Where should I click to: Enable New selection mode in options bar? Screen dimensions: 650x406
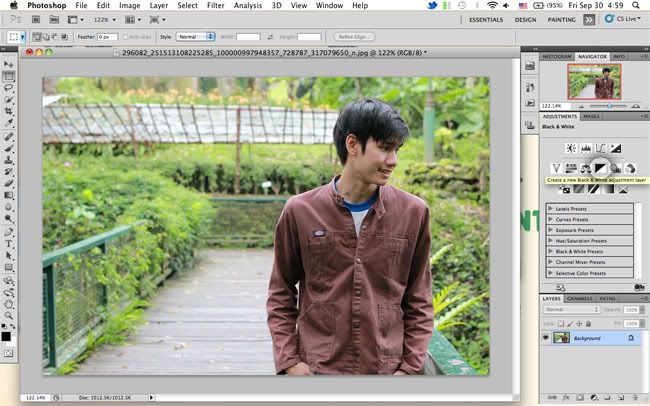coord(36,37)
